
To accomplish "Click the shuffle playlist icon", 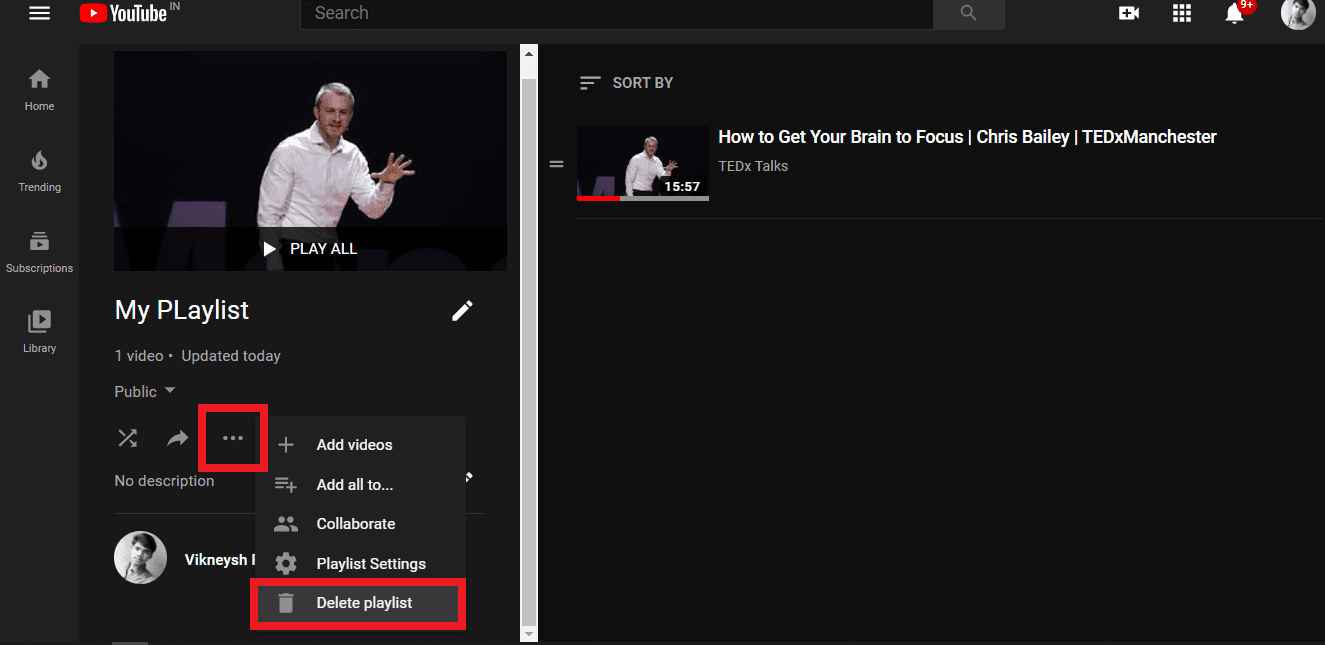I will tap(128, 438).
